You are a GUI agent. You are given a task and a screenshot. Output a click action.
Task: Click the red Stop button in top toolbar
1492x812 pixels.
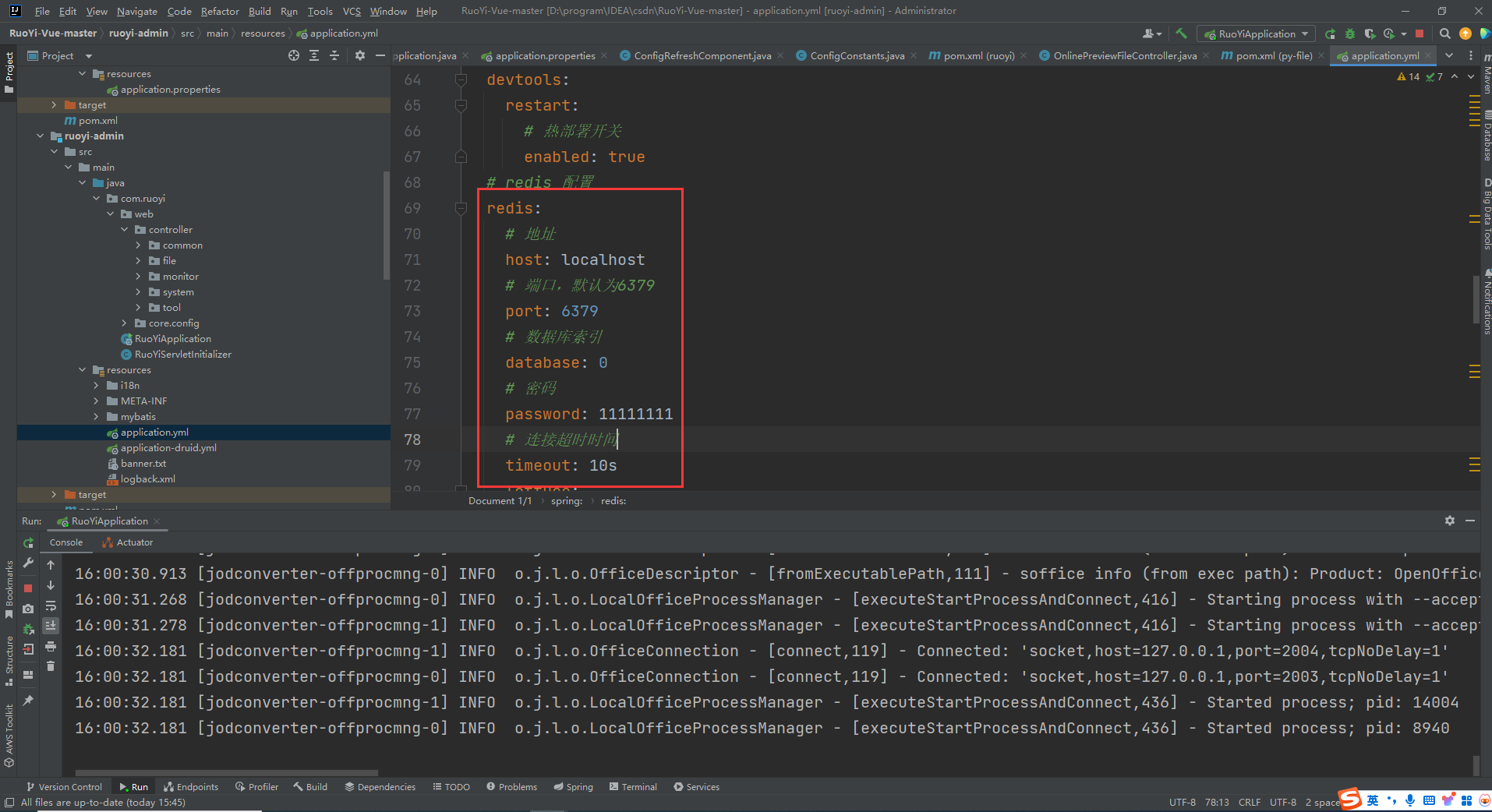coord(1420,34)
